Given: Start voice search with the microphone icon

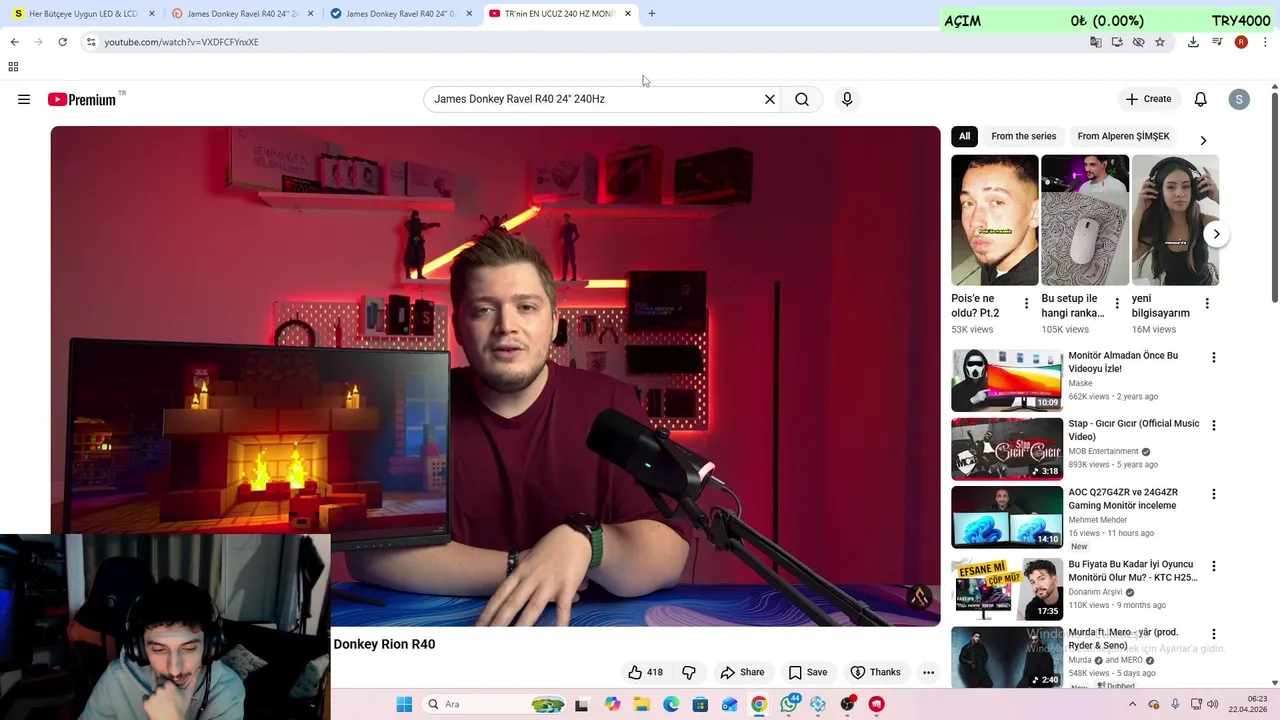Looking at the screenshot, I should pos(847,99).
